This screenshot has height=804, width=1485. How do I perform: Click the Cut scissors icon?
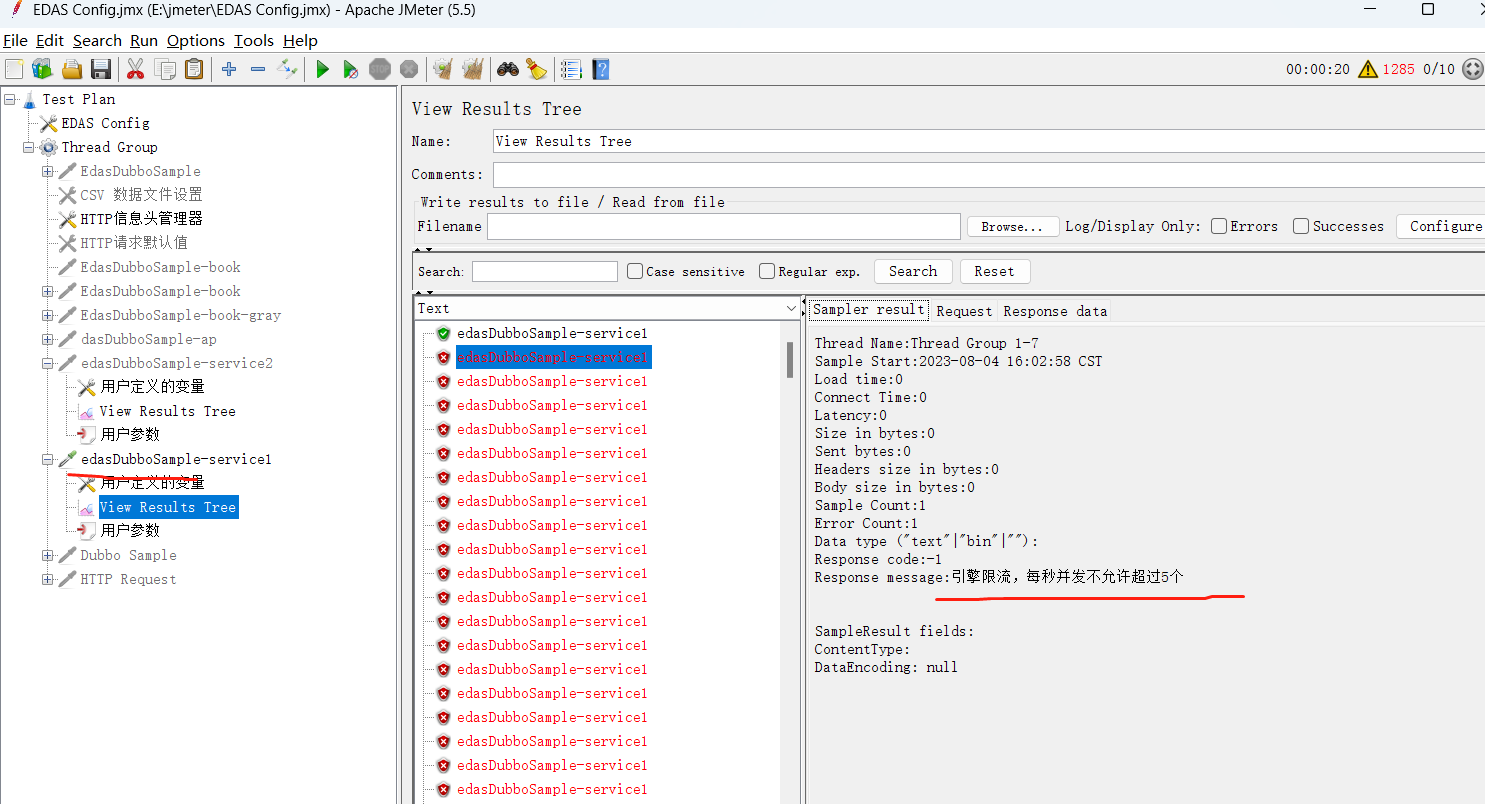pyautogui.click(x=136, y=69)
